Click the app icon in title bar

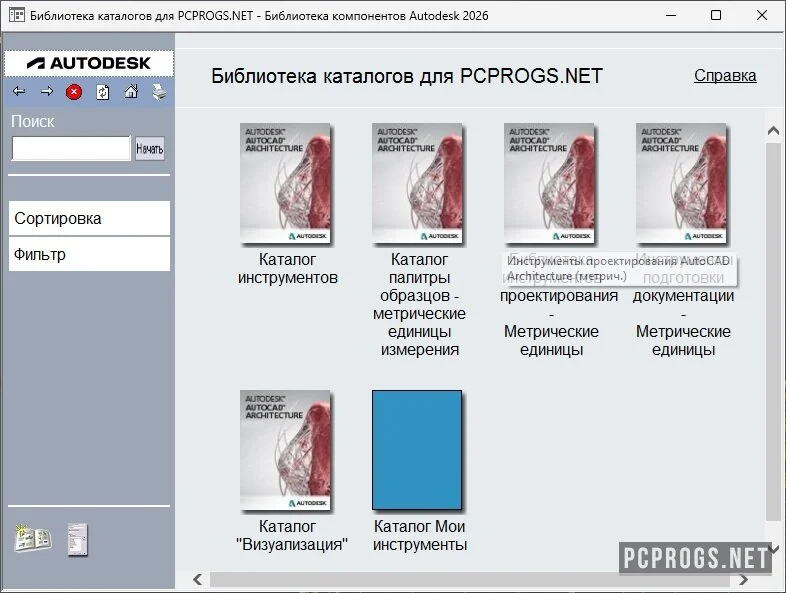click(17, 15)
